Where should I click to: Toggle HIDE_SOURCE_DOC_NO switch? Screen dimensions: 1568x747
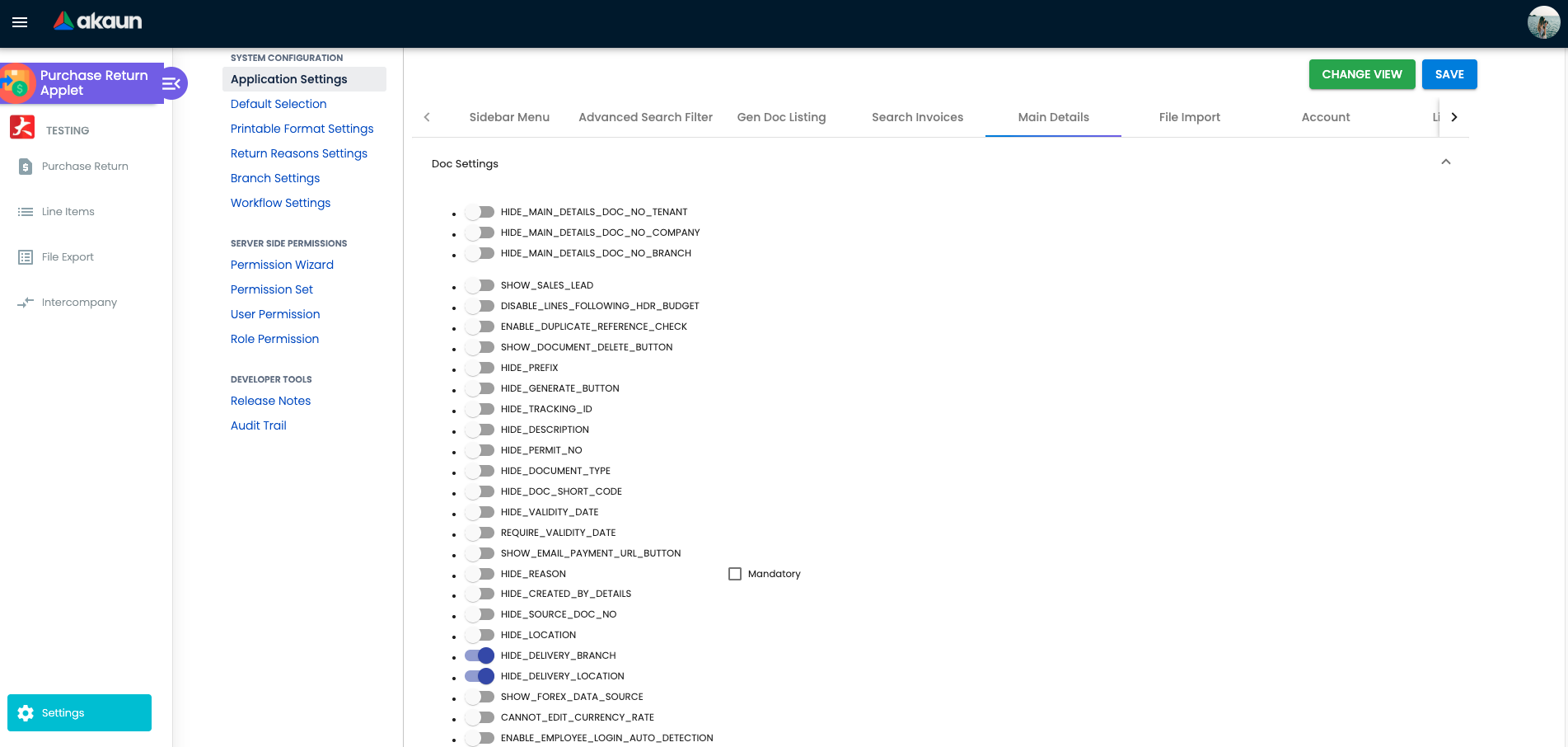coord(480,614)
